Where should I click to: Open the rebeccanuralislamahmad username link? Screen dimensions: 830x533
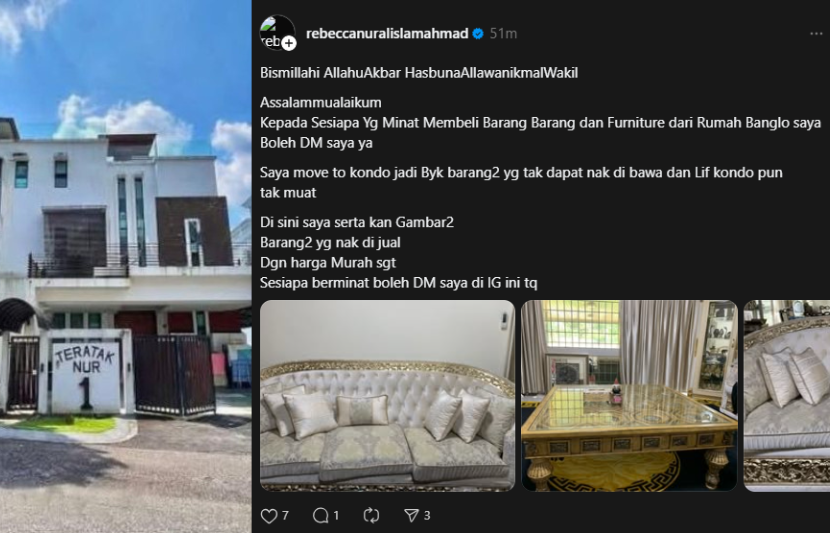[x=387, y=34]
